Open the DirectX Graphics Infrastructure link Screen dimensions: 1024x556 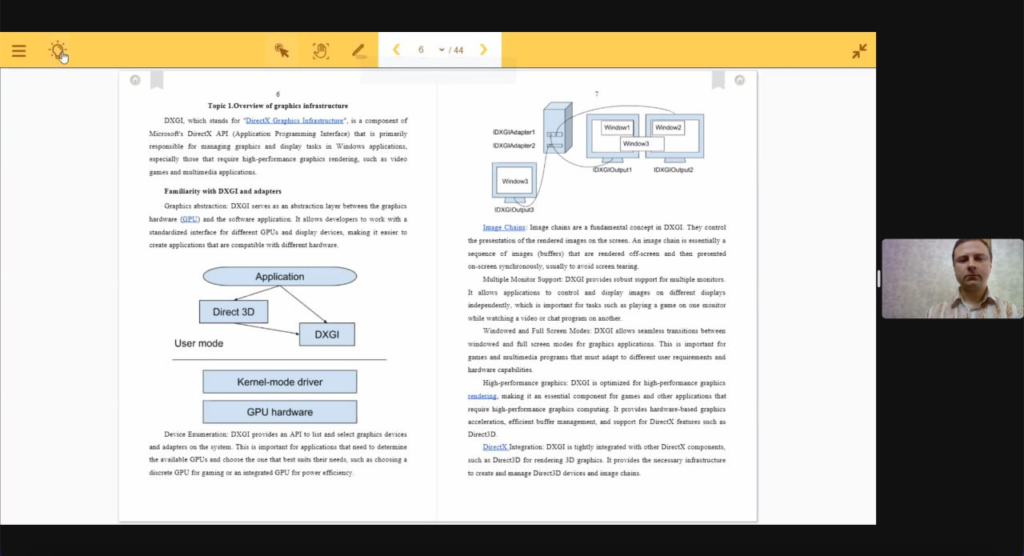coord(294,120)
